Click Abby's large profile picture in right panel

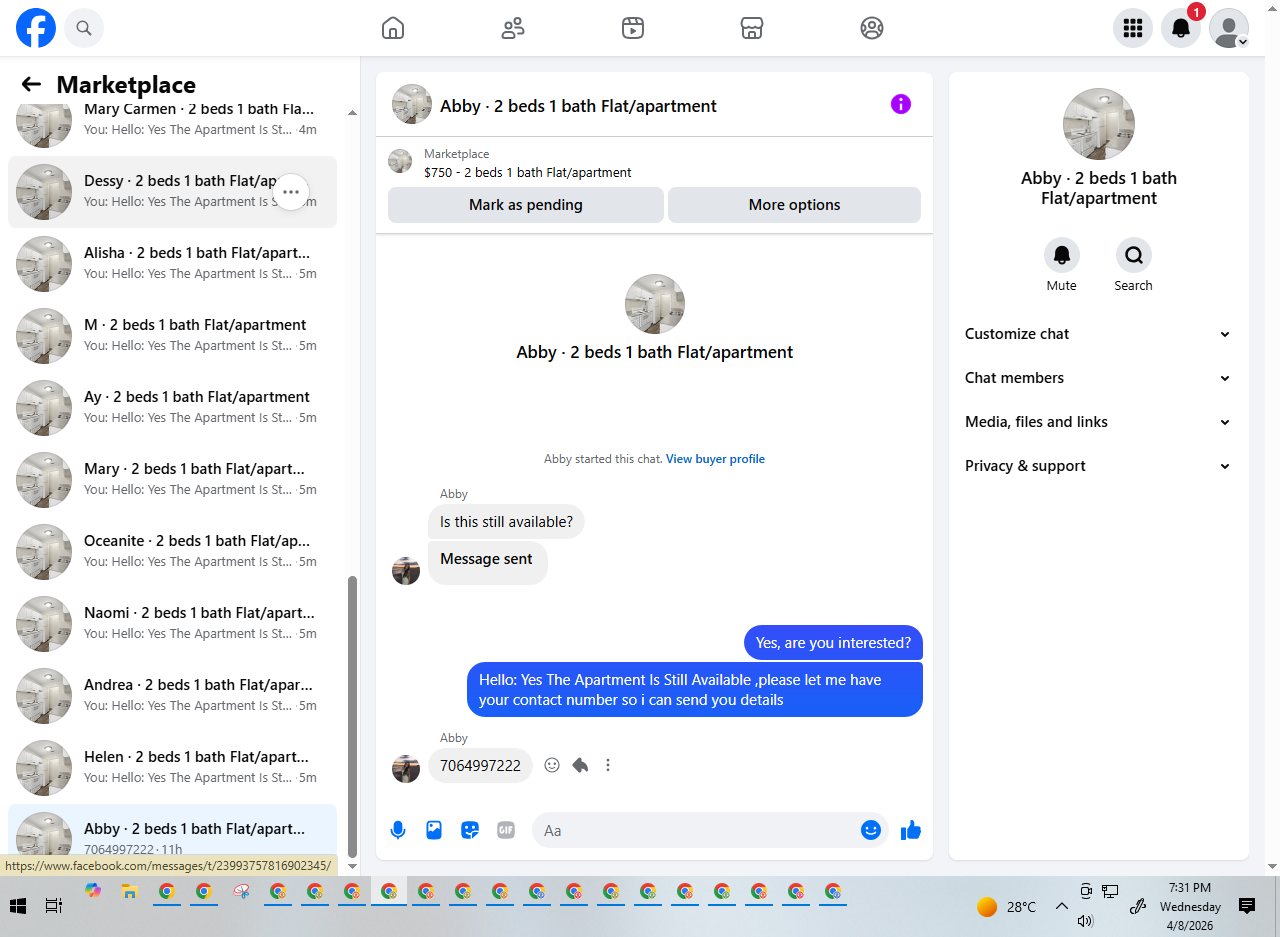[1099, 124]
